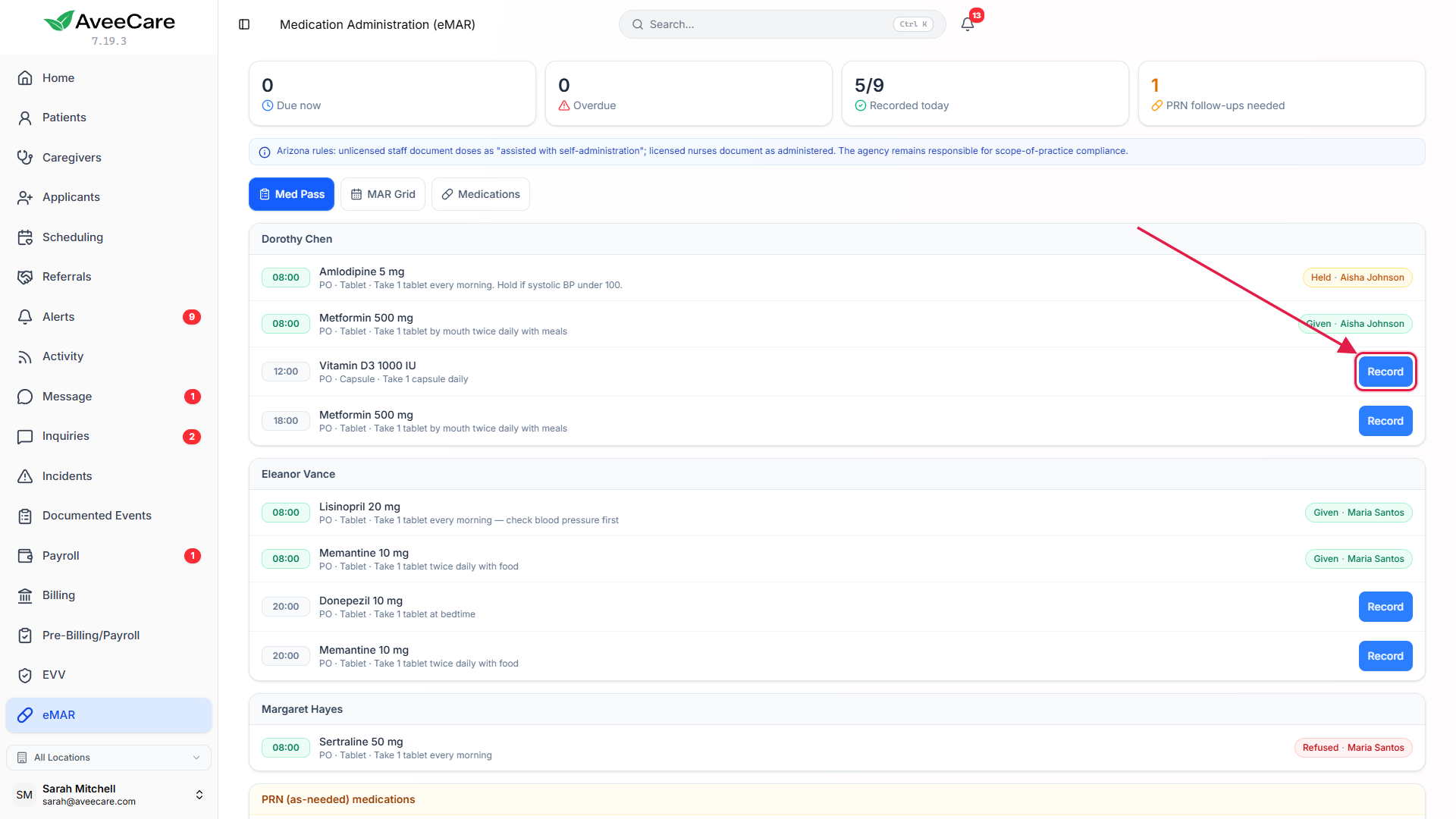
Task: Open Referrals page
Action: pyautogui.click(x=108, y=277)
